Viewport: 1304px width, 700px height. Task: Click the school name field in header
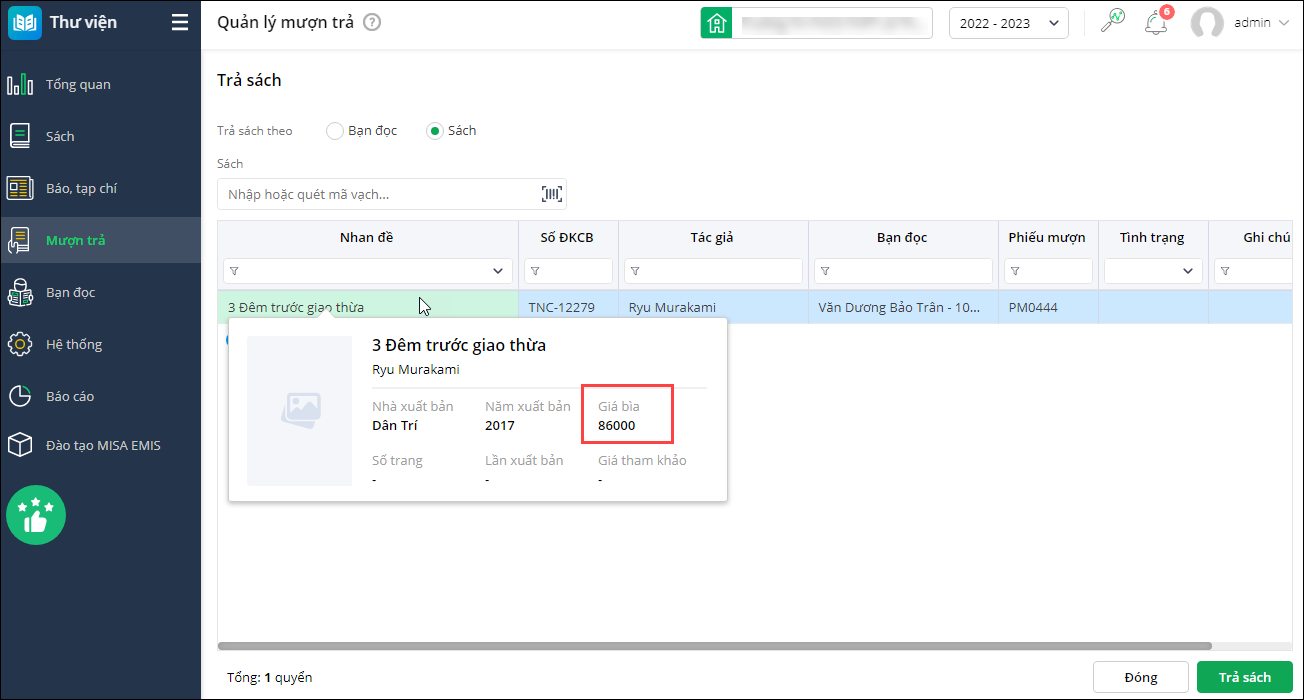click(x=832, y=23)
